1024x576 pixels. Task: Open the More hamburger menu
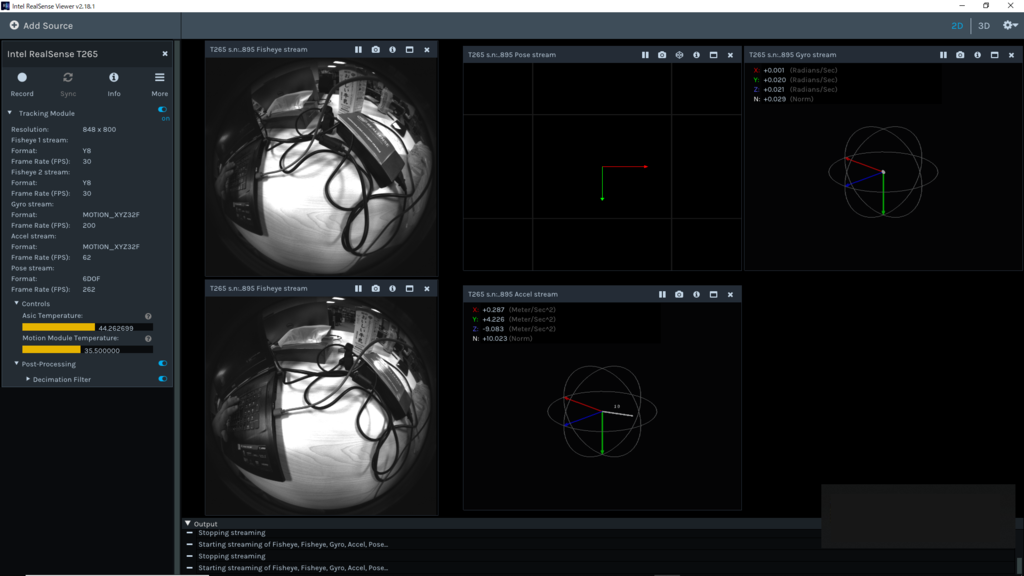coord(159,84)
